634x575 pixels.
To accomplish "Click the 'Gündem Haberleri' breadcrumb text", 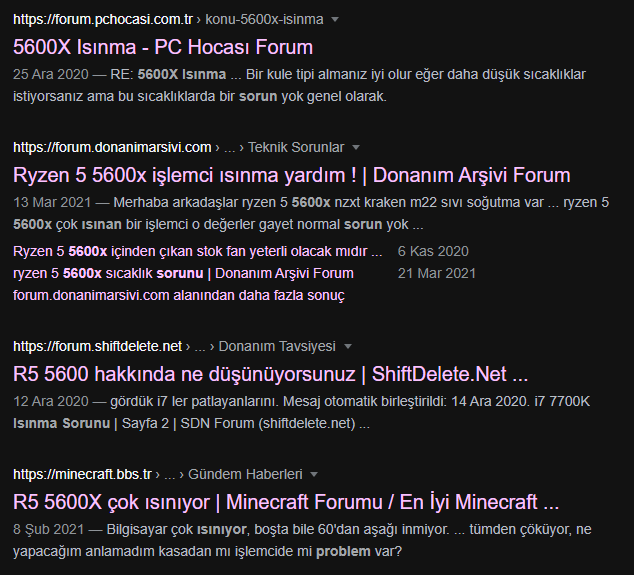I will pyautogui.click(x=245, y=474).
